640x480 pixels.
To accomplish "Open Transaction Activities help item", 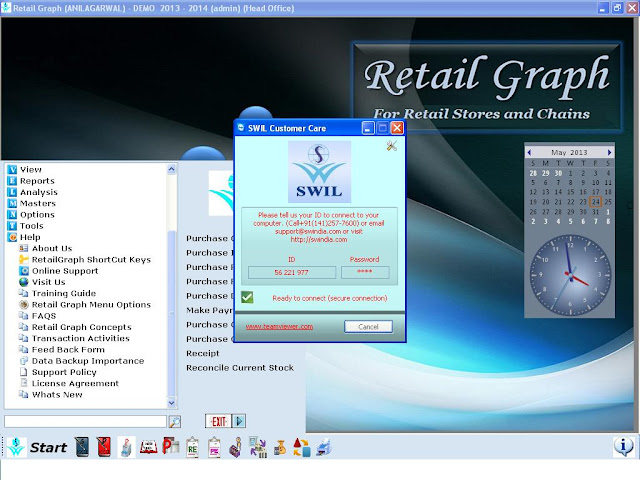I will pos(80,338).
